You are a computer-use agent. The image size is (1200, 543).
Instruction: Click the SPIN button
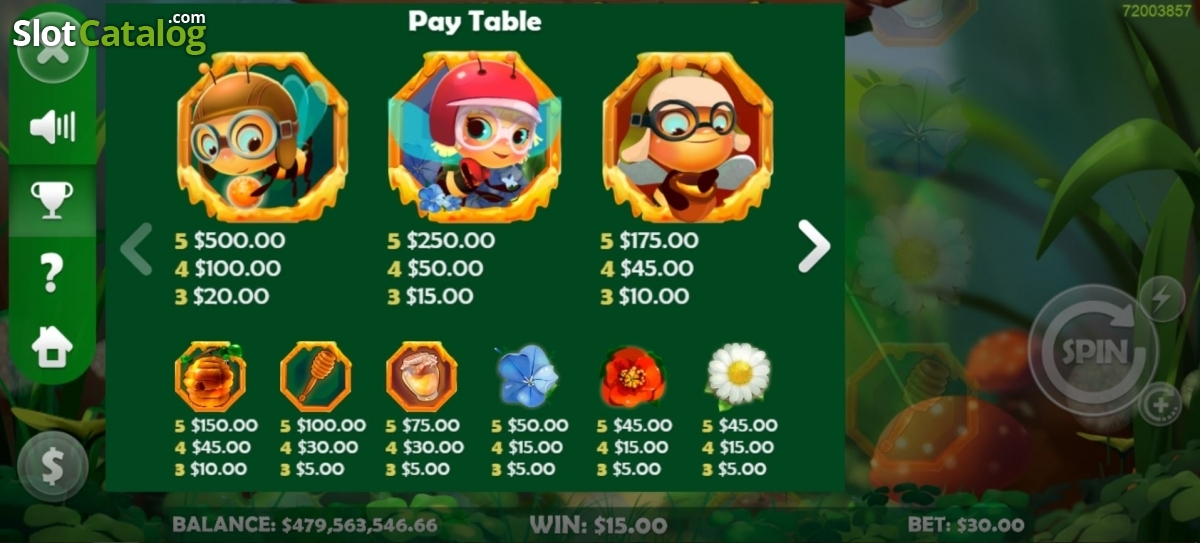click(1094, 351)
